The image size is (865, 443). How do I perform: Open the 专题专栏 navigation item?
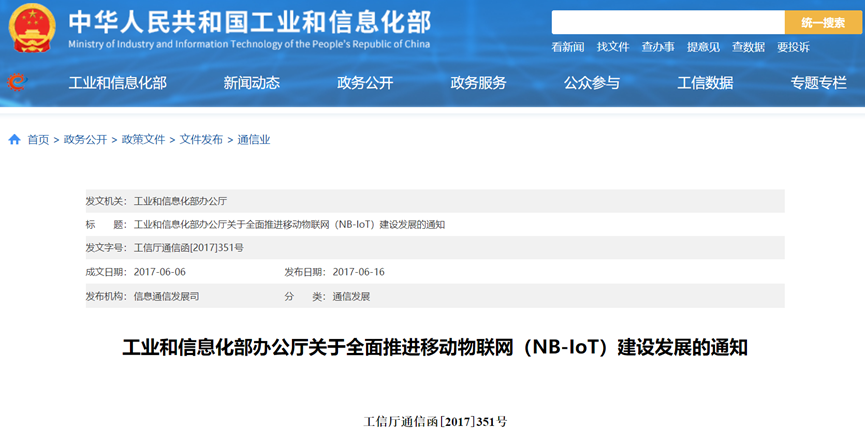pyautogui.click(x=818, y=83)
